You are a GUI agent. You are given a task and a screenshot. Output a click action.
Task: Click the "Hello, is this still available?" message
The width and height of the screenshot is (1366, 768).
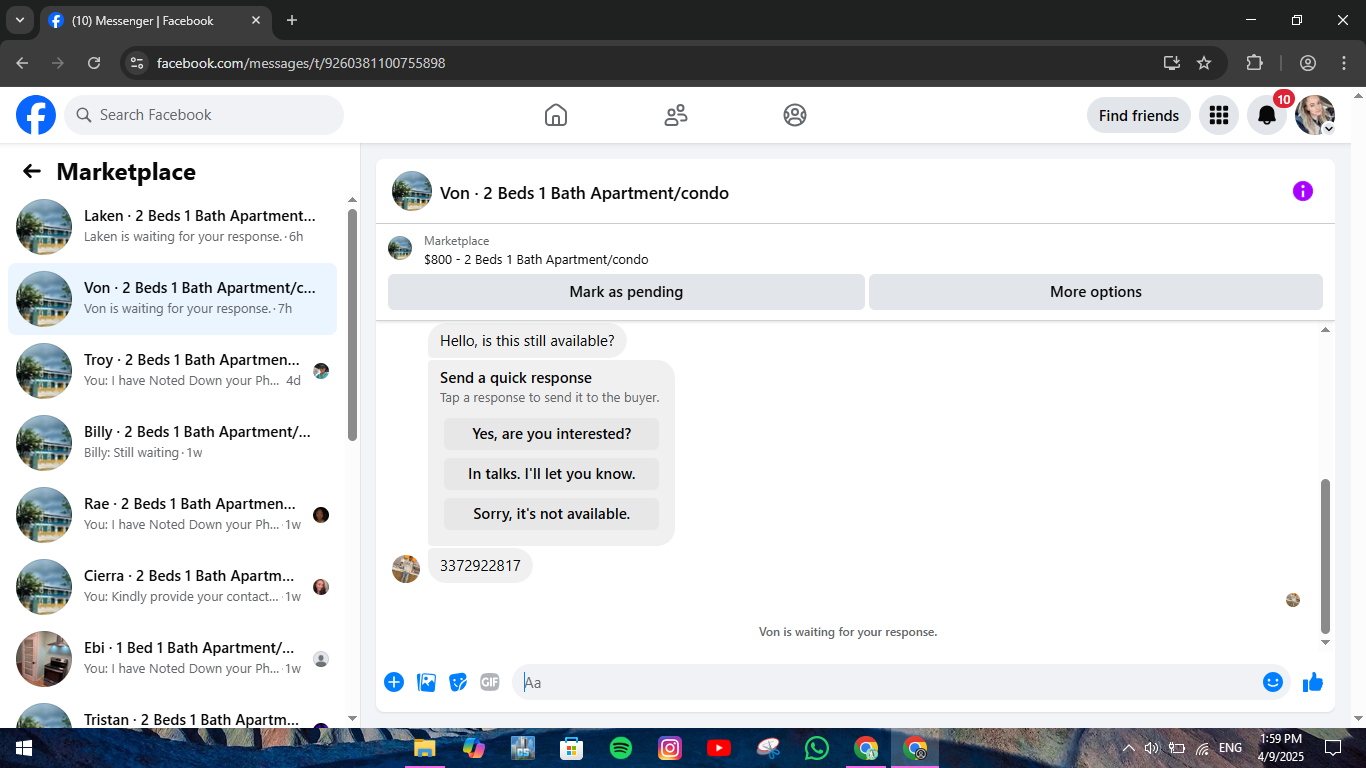coord(527,341)
